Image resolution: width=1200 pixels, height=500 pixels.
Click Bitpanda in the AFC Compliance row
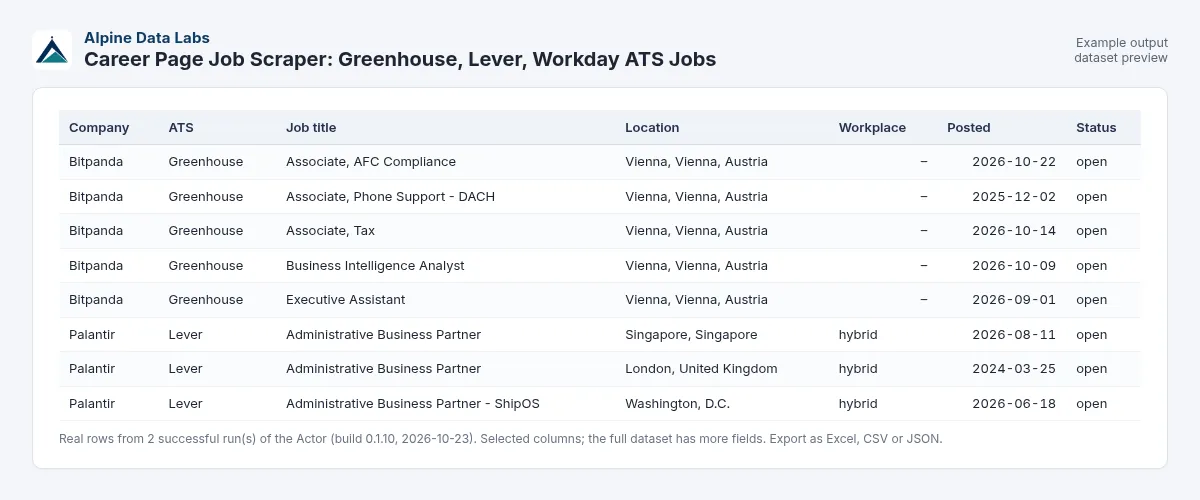coord(96,162)
